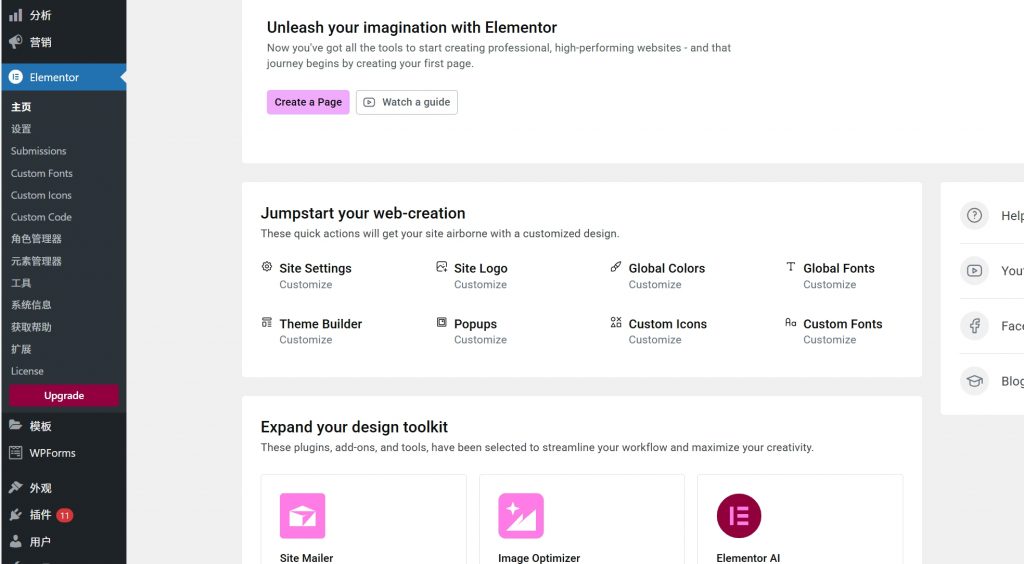Click Customize under Site Settings
Screen dimensions: 1024x564
306,285
